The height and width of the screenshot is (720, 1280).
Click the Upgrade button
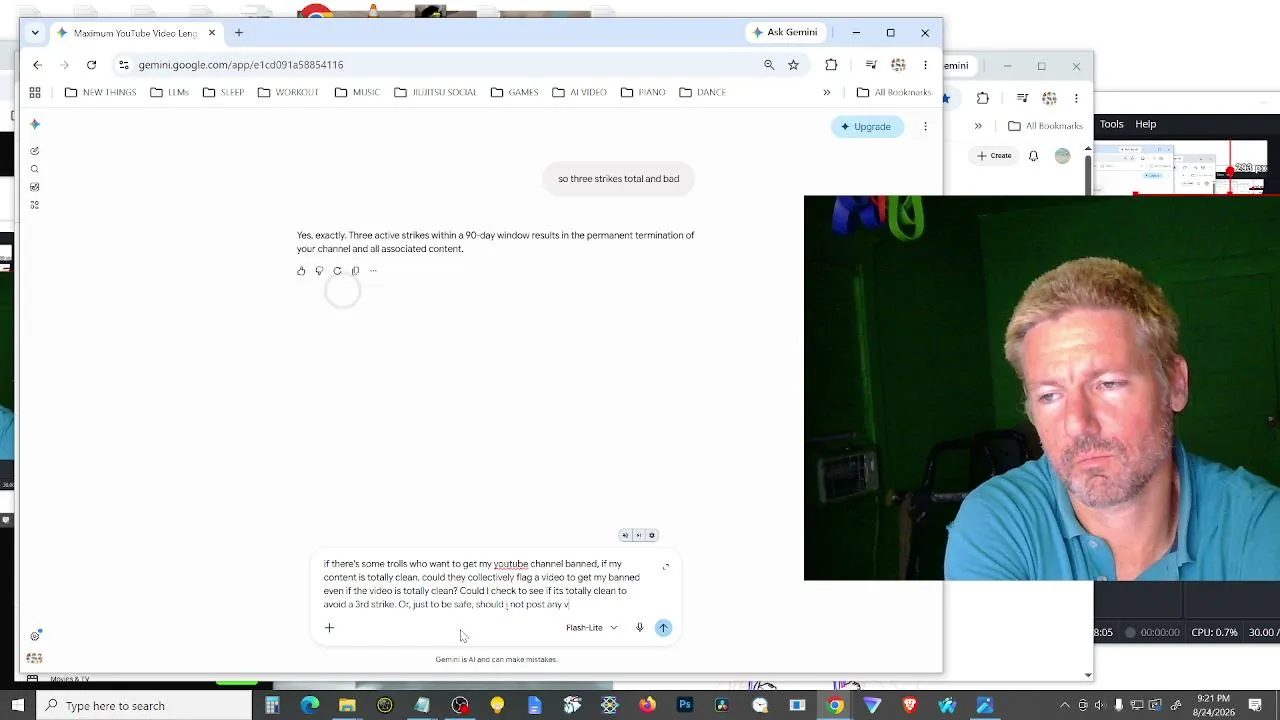(x=866, y=127)
